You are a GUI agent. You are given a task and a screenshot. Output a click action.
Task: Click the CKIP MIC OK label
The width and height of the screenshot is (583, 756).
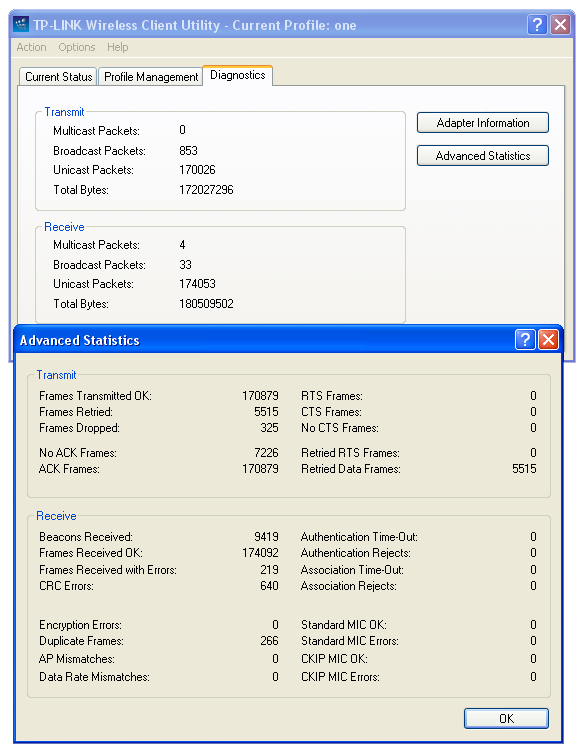pos(334,659)
